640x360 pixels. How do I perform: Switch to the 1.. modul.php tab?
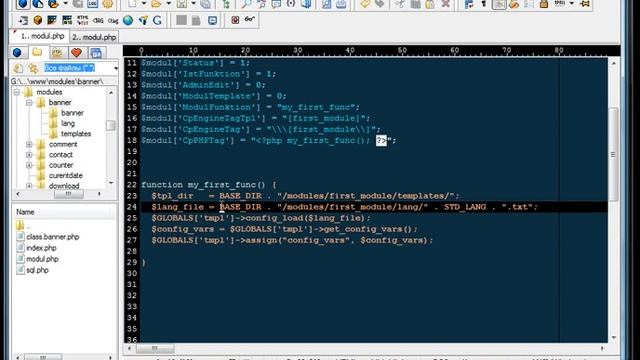[x=40, y=36]
